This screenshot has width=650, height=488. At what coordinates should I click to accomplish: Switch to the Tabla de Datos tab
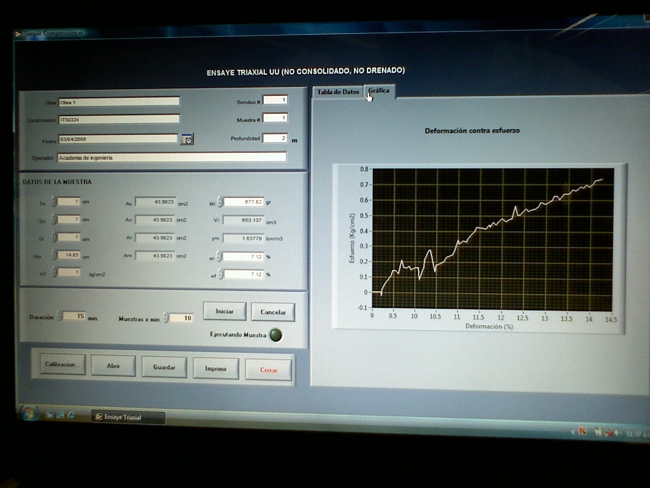point(337,92)
